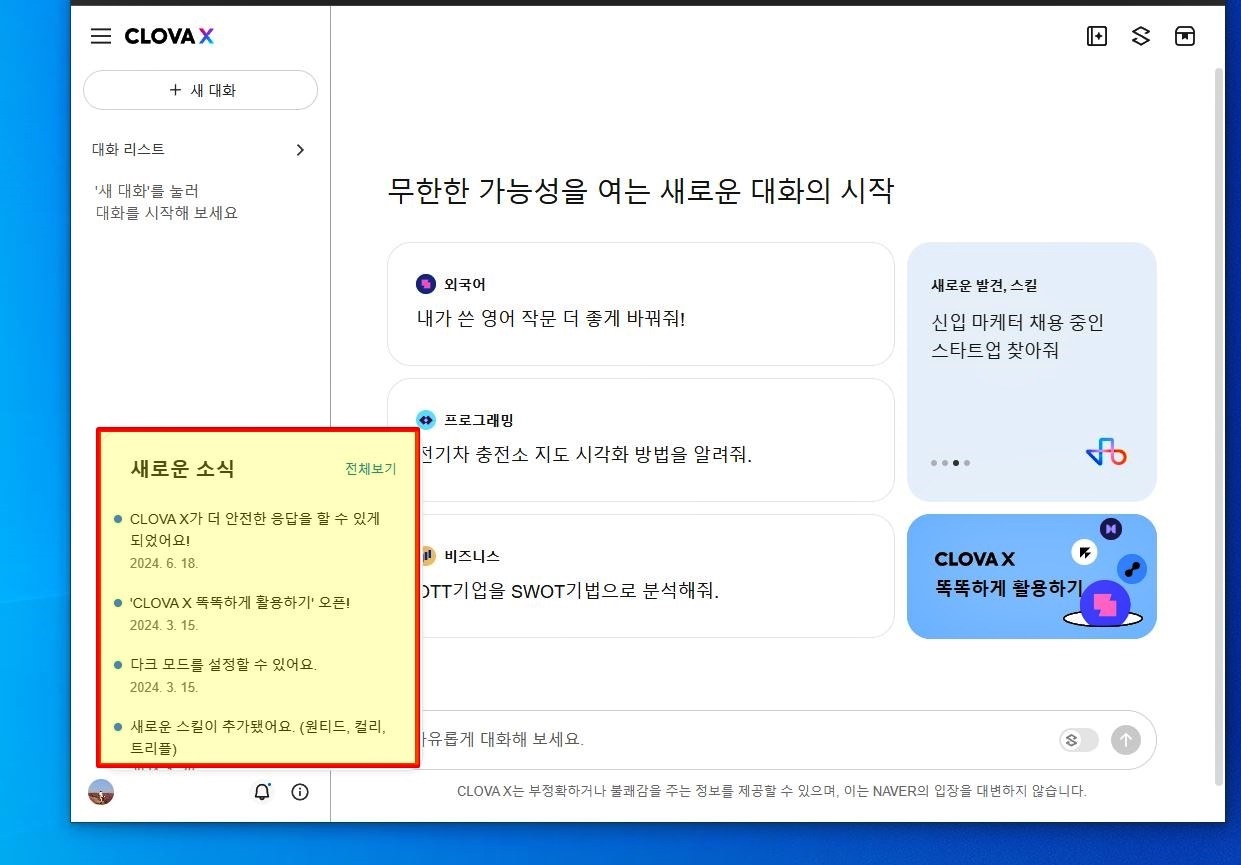Open the 대화 리스트 label

(x=128, y=149)
